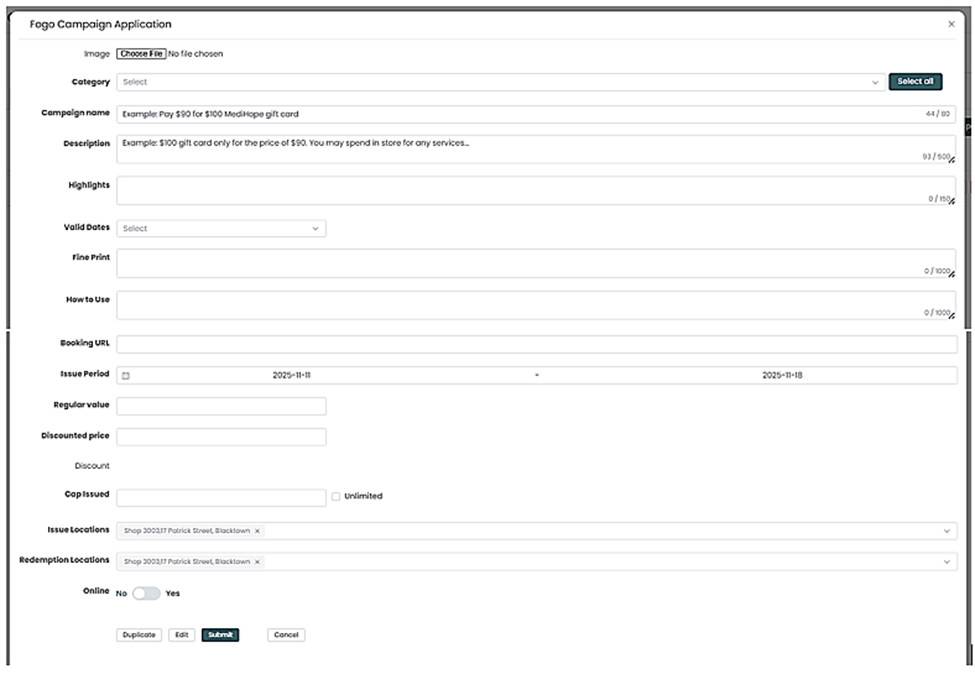
Task: Remove the Issue Locations address tag
Action: [257, 531]
